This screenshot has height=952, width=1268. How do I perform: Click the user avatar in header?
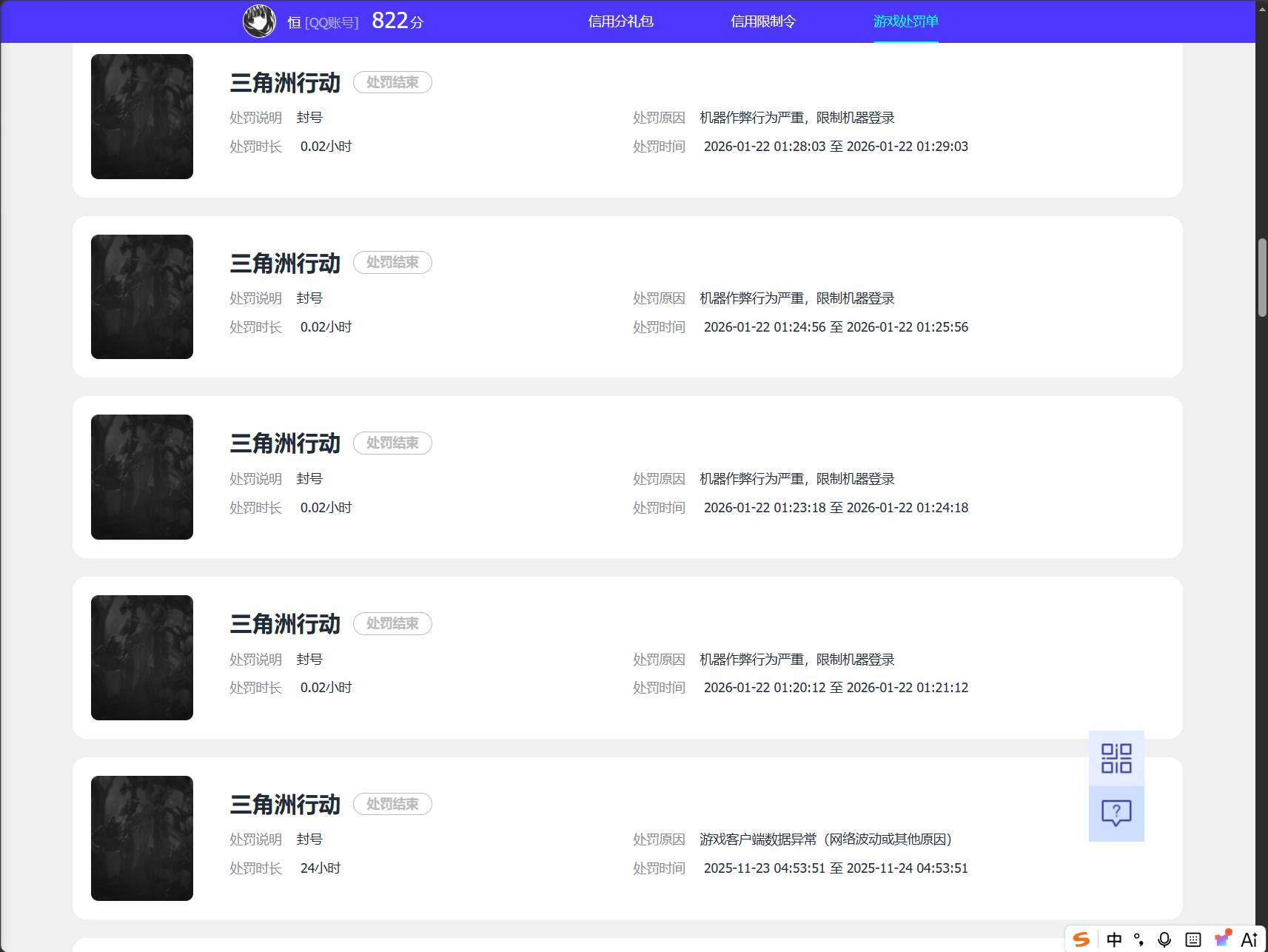260,21
